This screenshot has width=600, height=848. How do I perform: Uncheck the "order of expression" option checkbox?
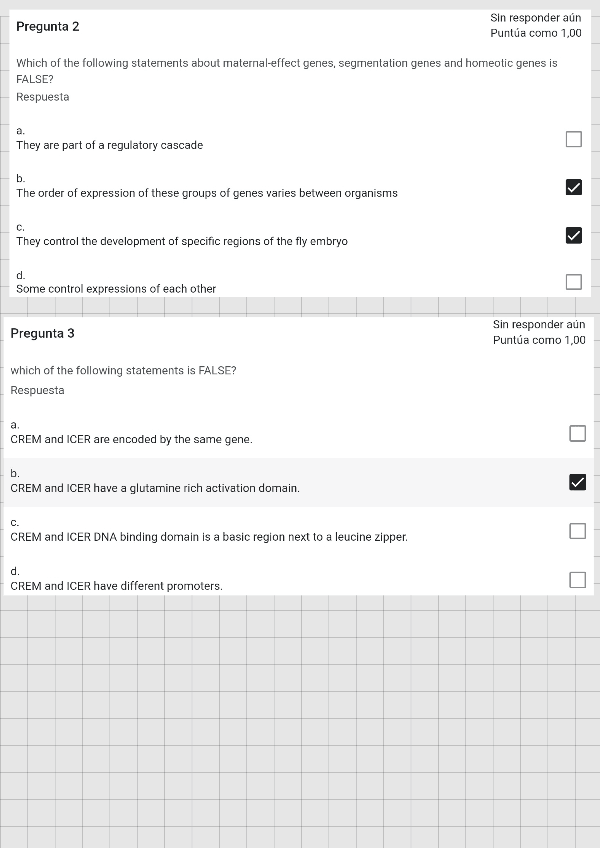point(573,187)
